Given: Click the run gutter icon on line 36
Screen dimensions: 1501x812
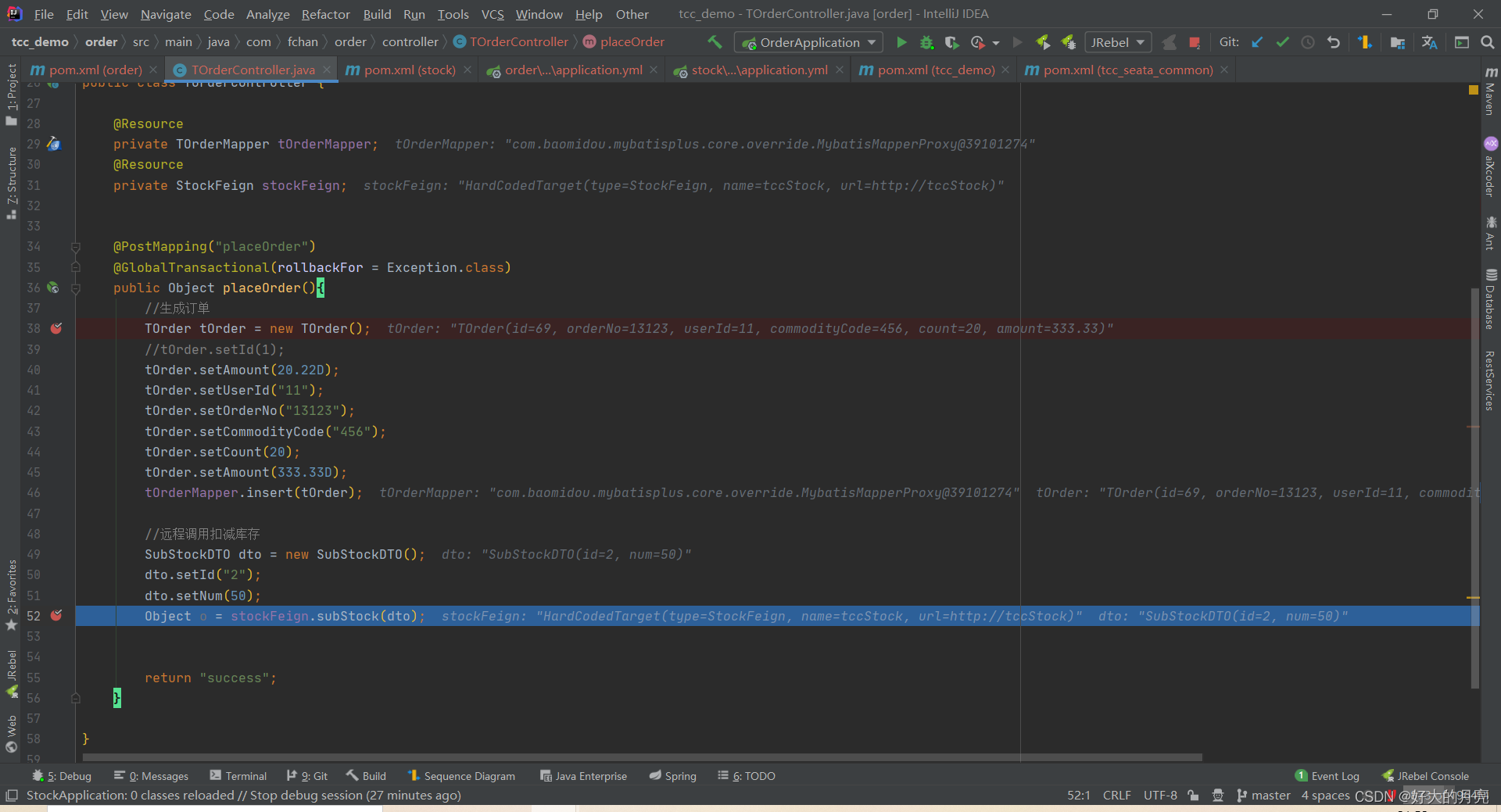Looking at the screenshot, I should 52,288.
